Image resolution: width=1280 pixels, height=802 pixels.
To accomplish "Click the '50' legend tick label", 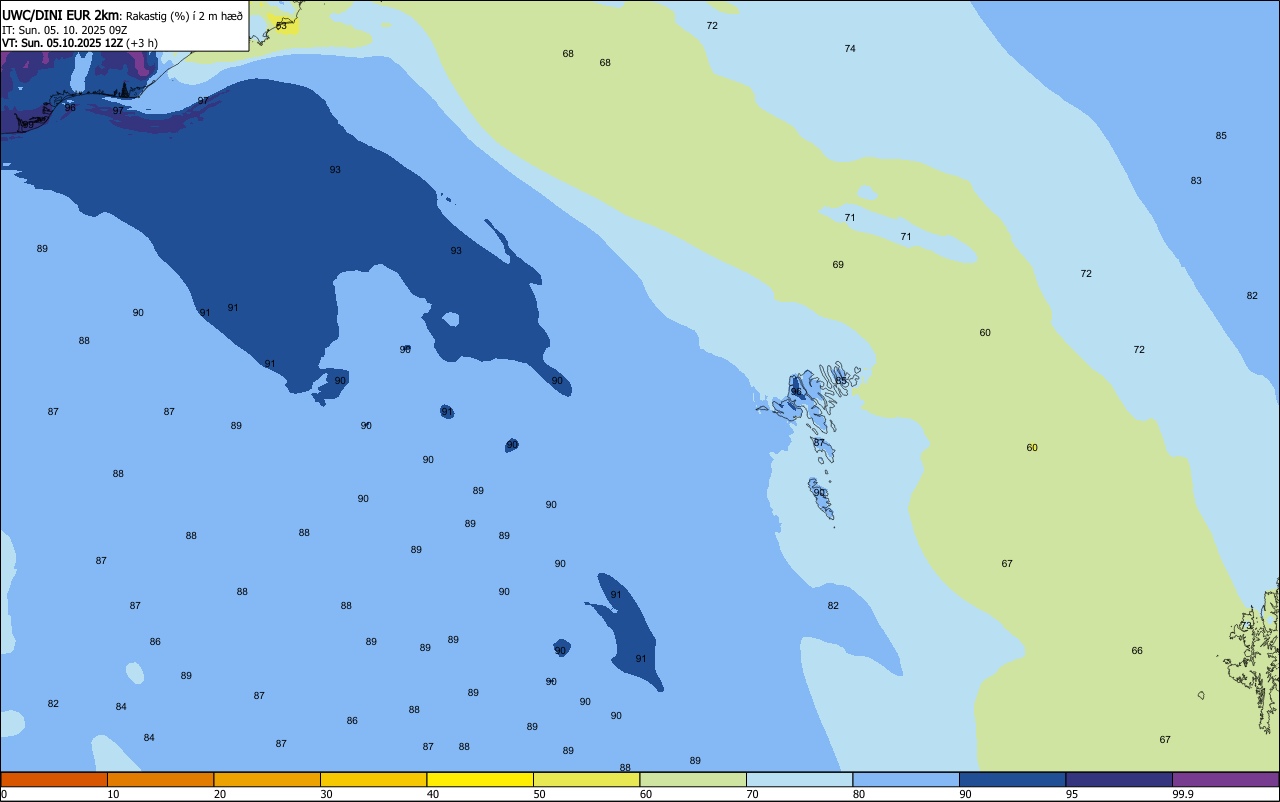I will coord(539,794).
